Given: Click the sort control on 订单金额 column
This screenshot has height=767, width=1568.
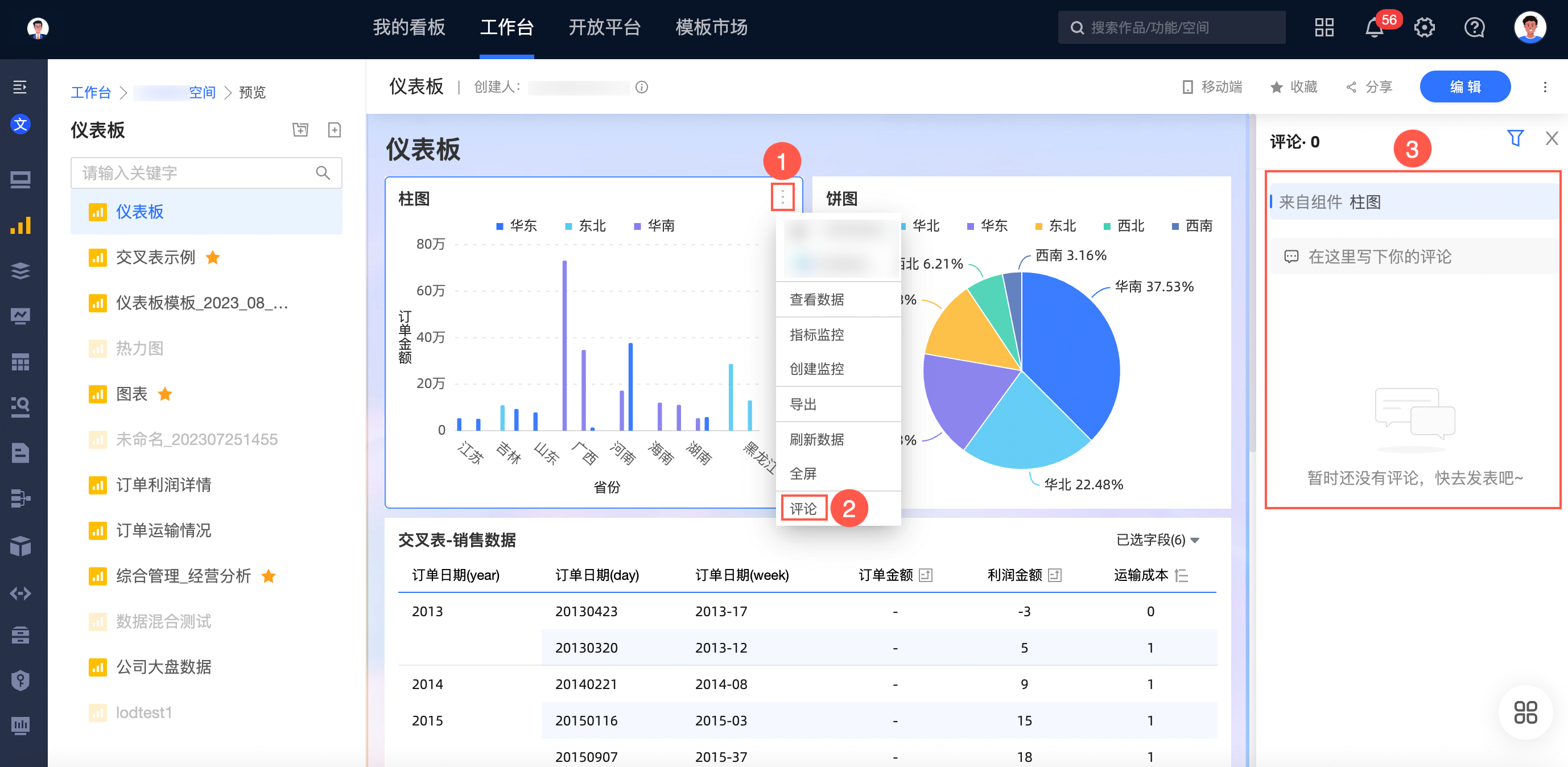Looking at the screenshot, I should pyautogui.click(x=926, y=575).
